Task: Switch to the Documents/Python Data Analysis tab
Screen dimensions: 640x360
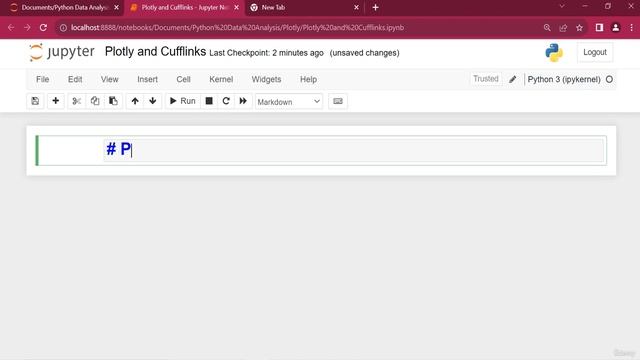Action: click(64, 7)
